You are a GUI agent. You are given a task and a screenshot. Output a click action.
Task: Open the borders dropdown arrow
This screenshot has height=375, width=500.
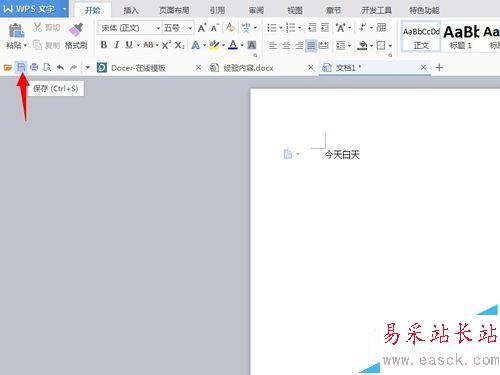tap(390, 46)
